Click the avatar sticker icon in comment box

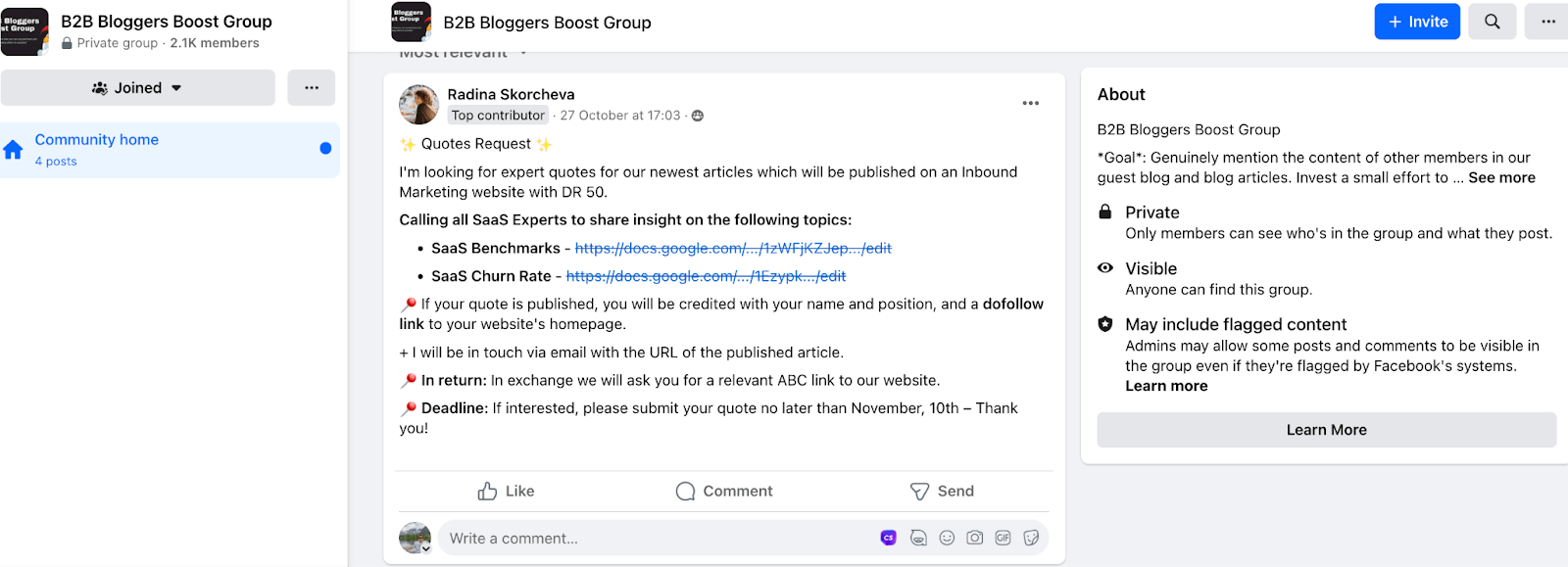(x=918, y=538)
